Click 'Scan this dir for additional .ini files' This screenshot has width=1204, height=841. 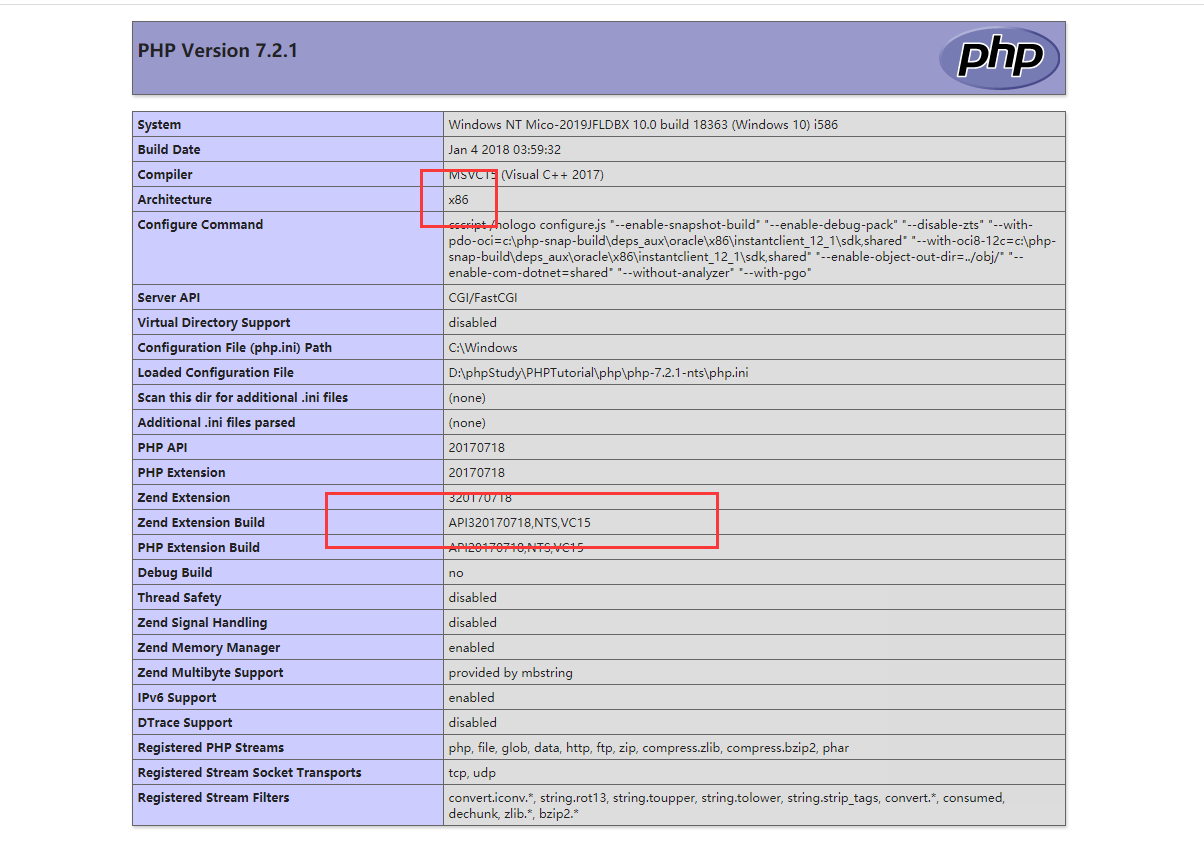pyautogui.click(x=243, y=398)
